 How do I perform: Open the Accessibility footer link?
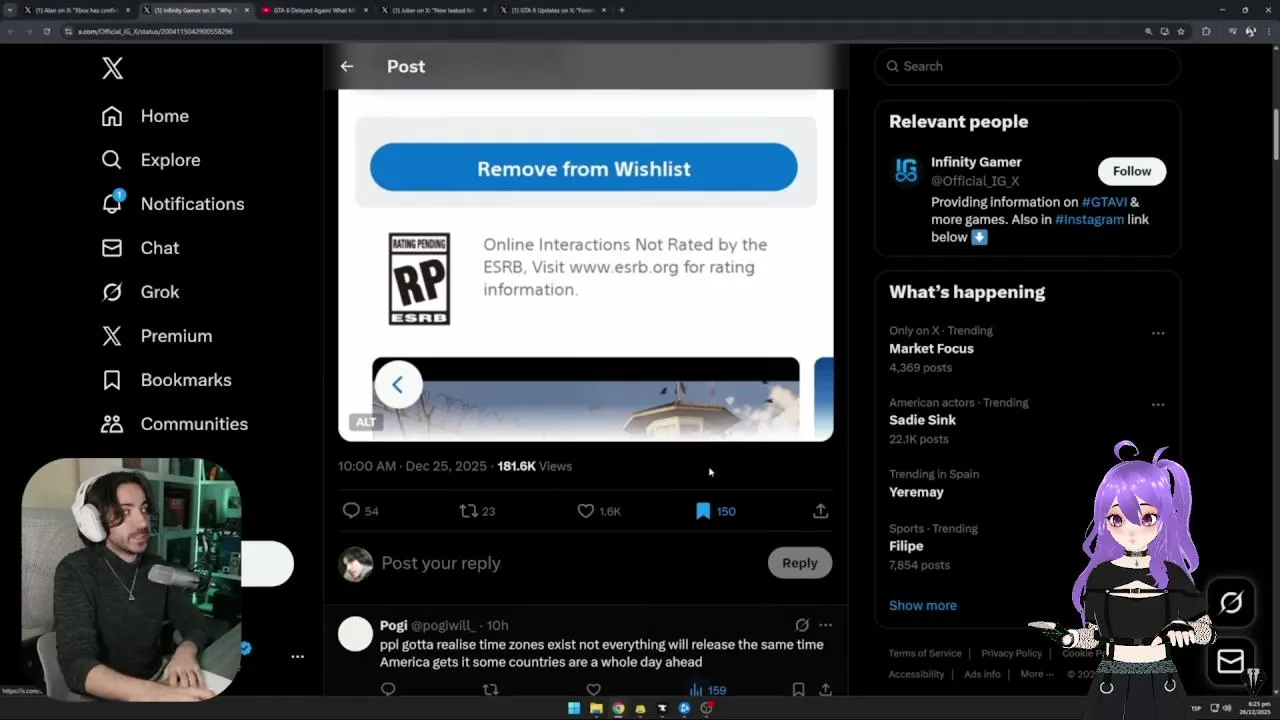point(916,674)
